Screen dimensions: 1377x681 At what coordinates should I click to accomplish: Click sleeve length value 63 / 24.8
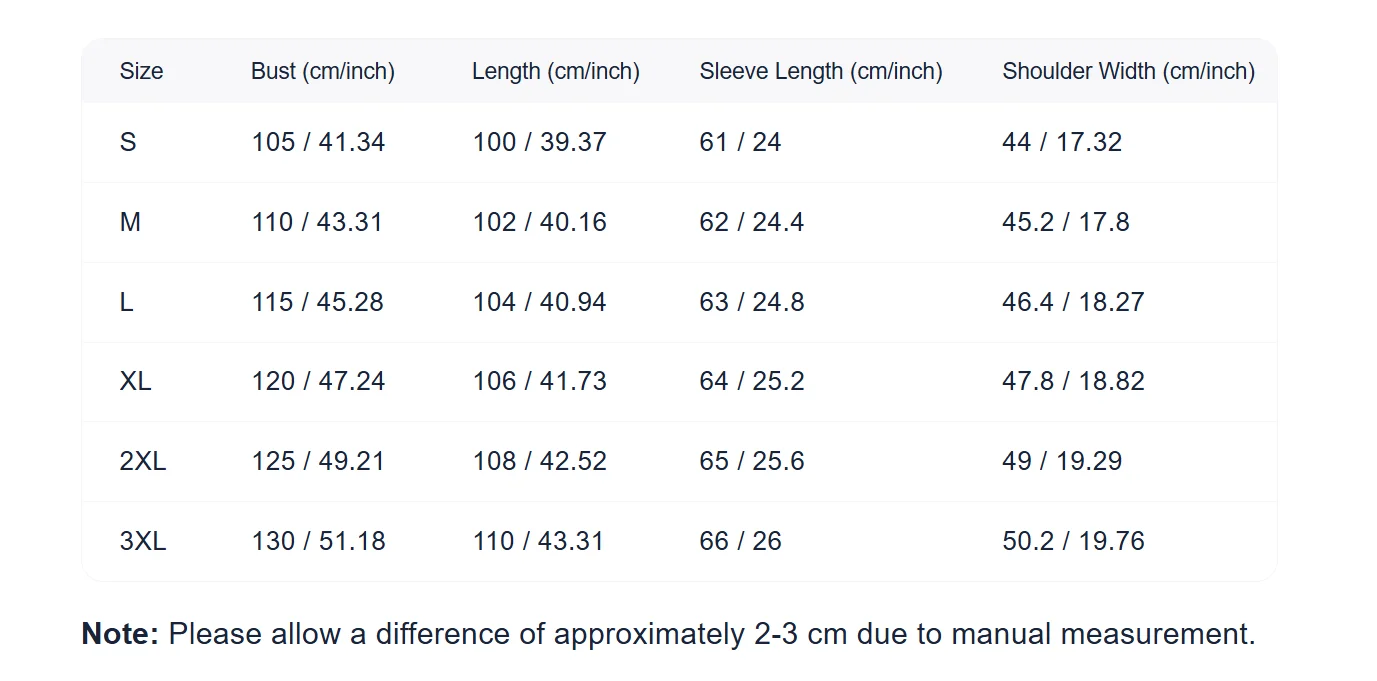pos(752,302)
